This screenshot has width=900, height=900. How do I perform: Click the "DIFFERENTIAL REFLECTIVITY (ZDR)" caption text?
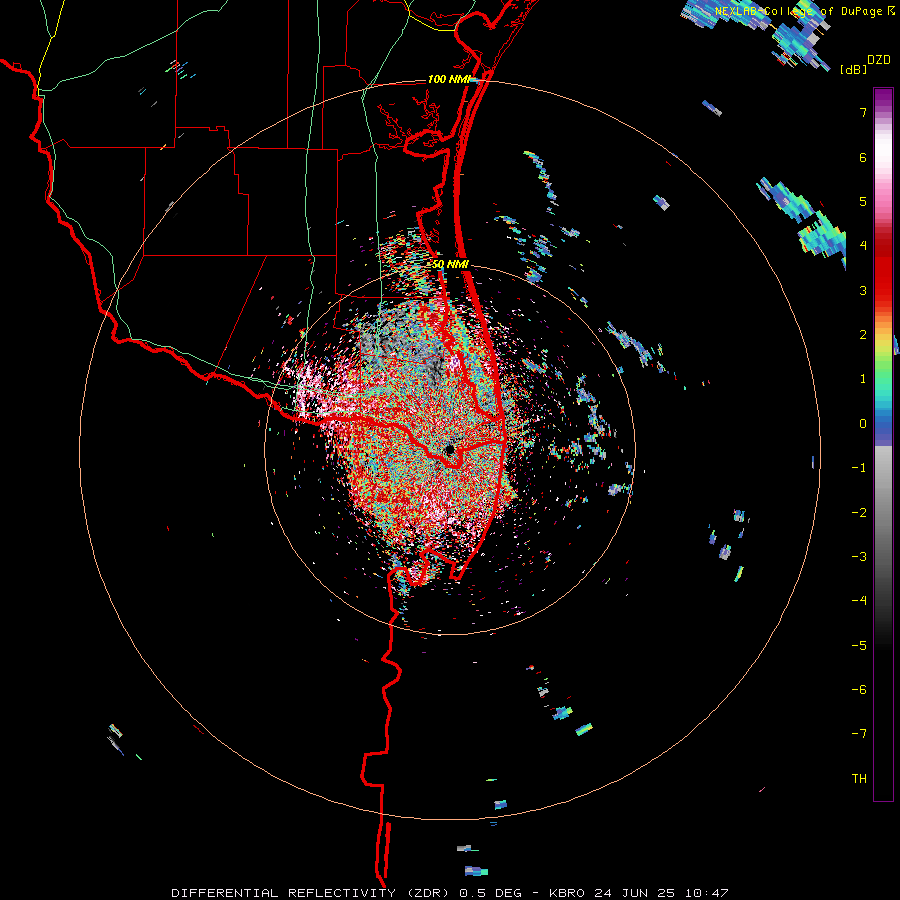pyautogui.click(x=312, y=893)
